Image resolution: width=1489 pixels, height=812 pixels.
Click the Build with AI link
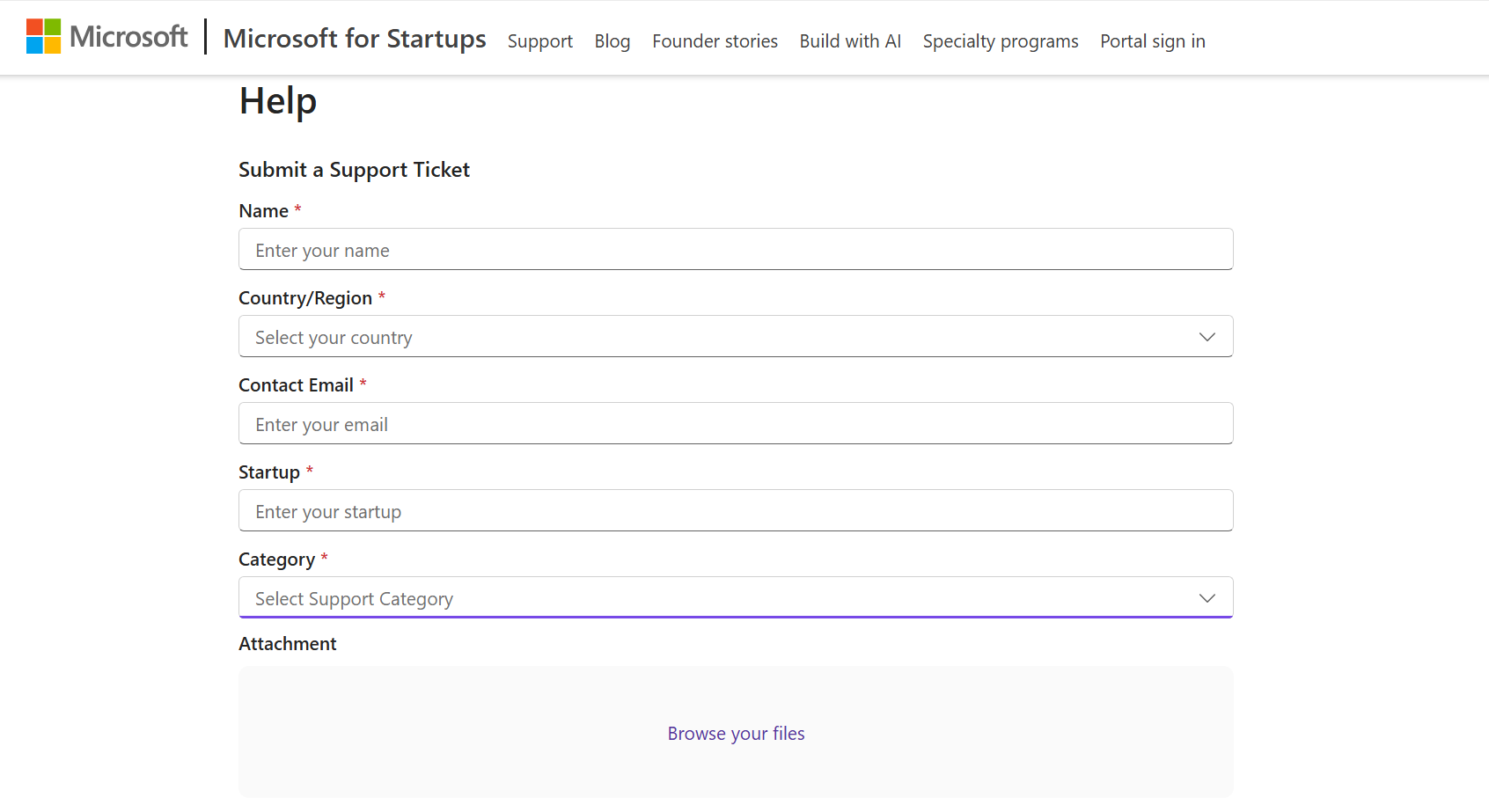click(849, 40)
